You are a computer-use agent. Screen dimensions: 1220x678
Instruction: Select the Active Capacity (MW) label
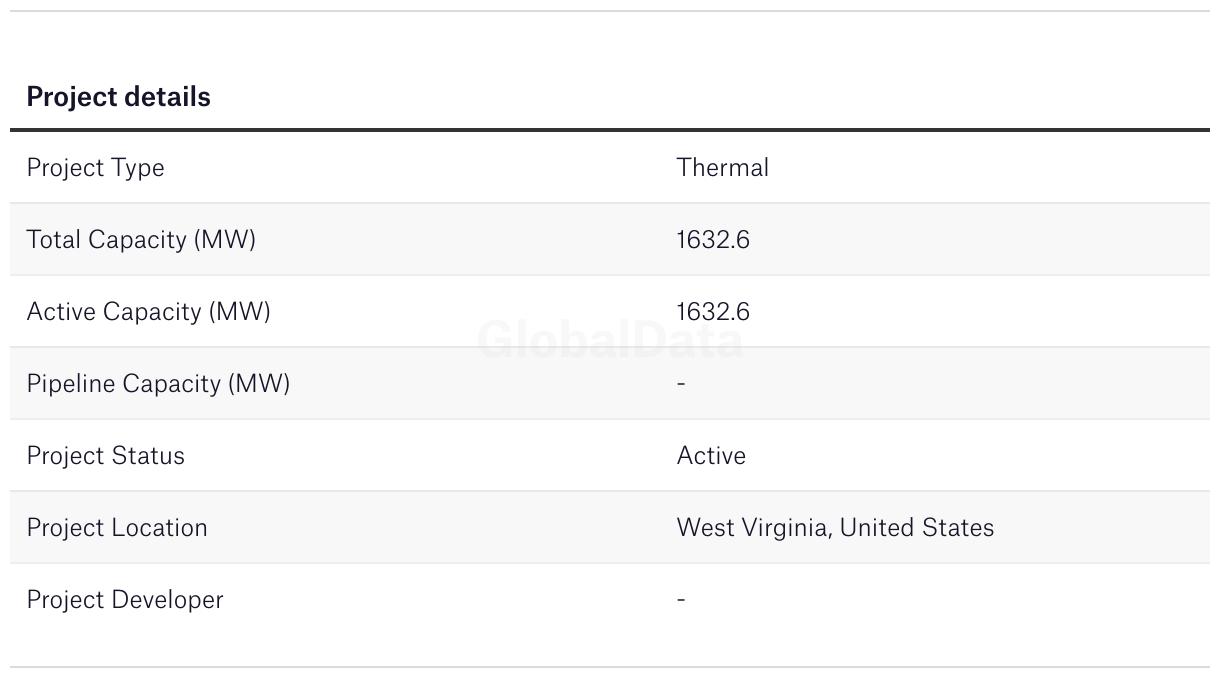(x=148, y=312)
